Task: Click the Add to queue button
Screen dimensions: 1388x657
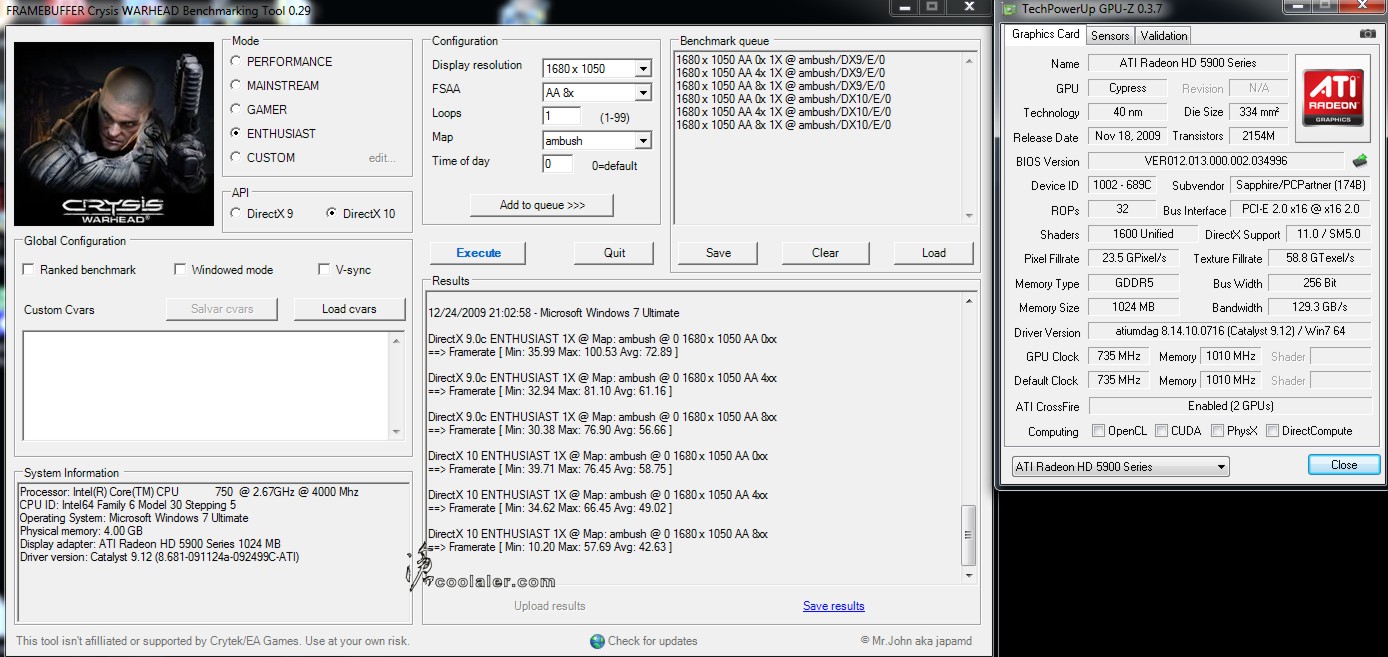Action: [542, 205]
